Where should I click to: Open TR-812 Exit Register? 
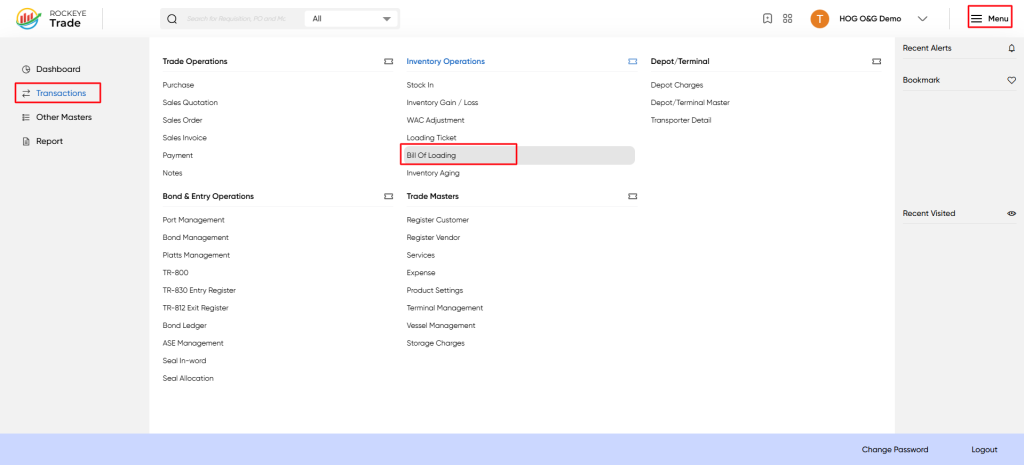point(195,308)
